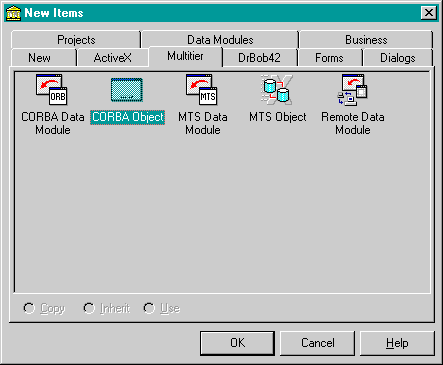Open the DrBob42 tab

(259, 58)
